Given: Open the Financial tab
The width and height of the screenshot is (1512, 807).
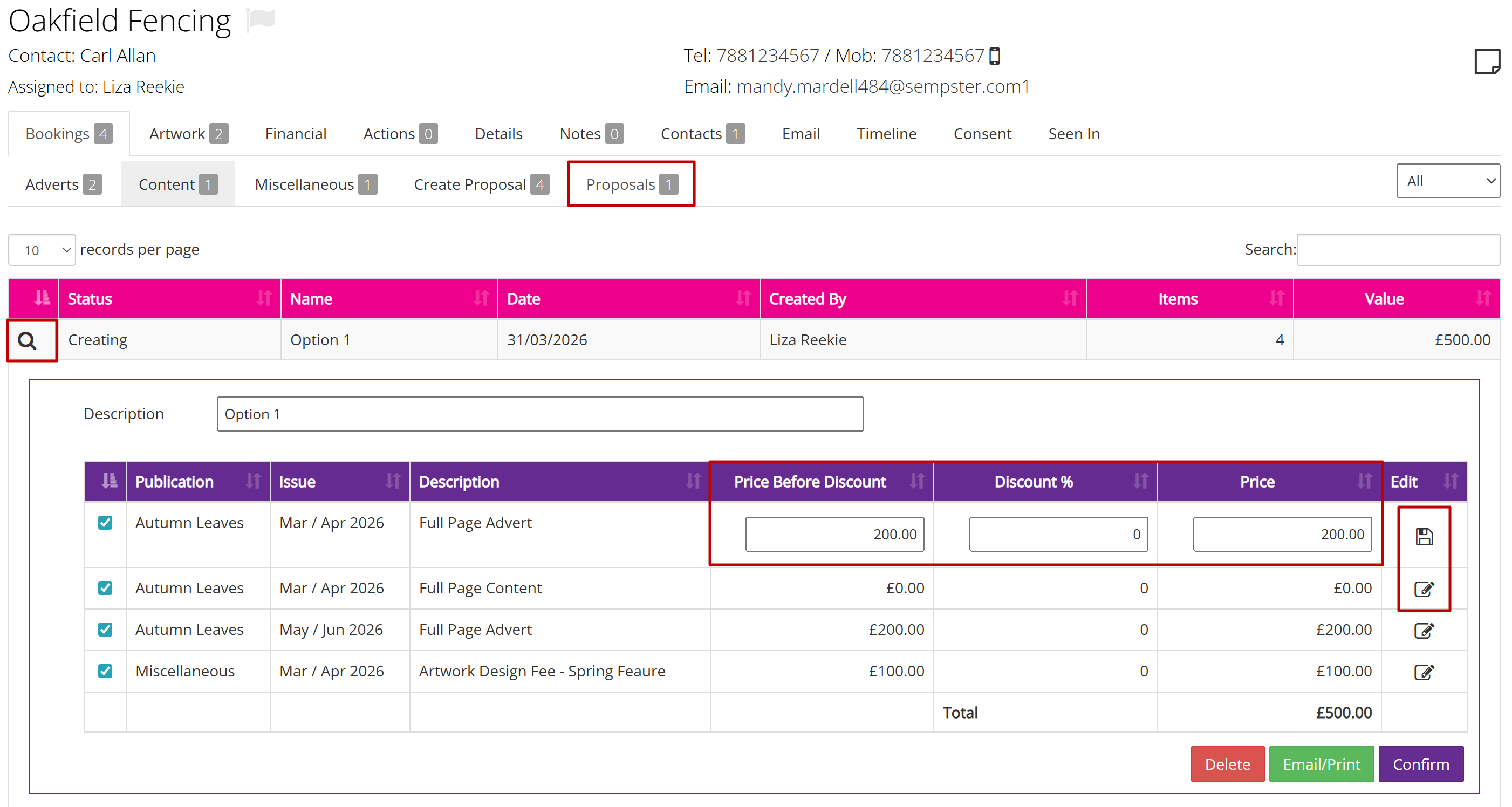Looking at the screenshot, I should point(295,134).
